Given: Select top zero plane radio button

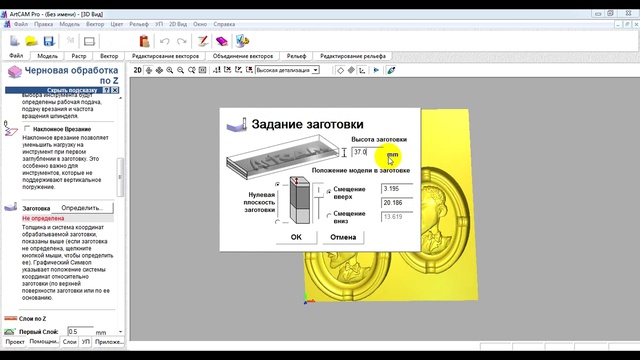Looking at the screenshot, I should point(278,184).
